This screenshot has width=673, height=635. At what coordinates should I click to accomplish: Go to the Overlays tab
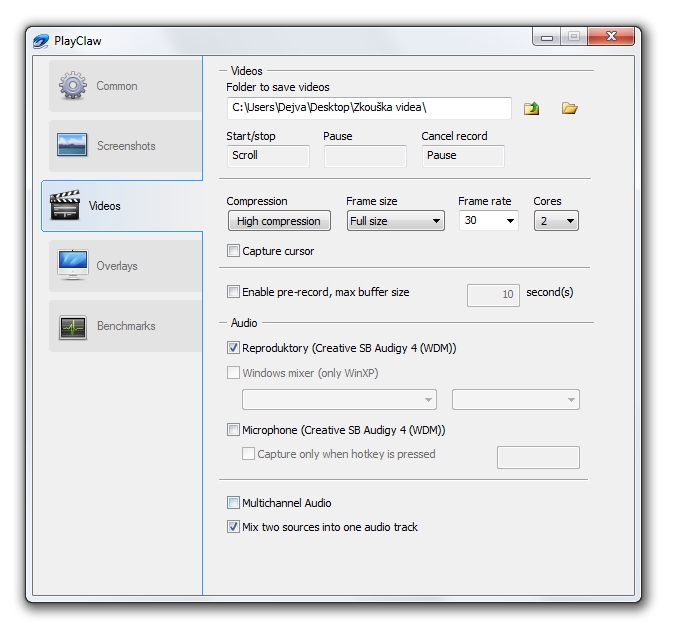[125, 266]
